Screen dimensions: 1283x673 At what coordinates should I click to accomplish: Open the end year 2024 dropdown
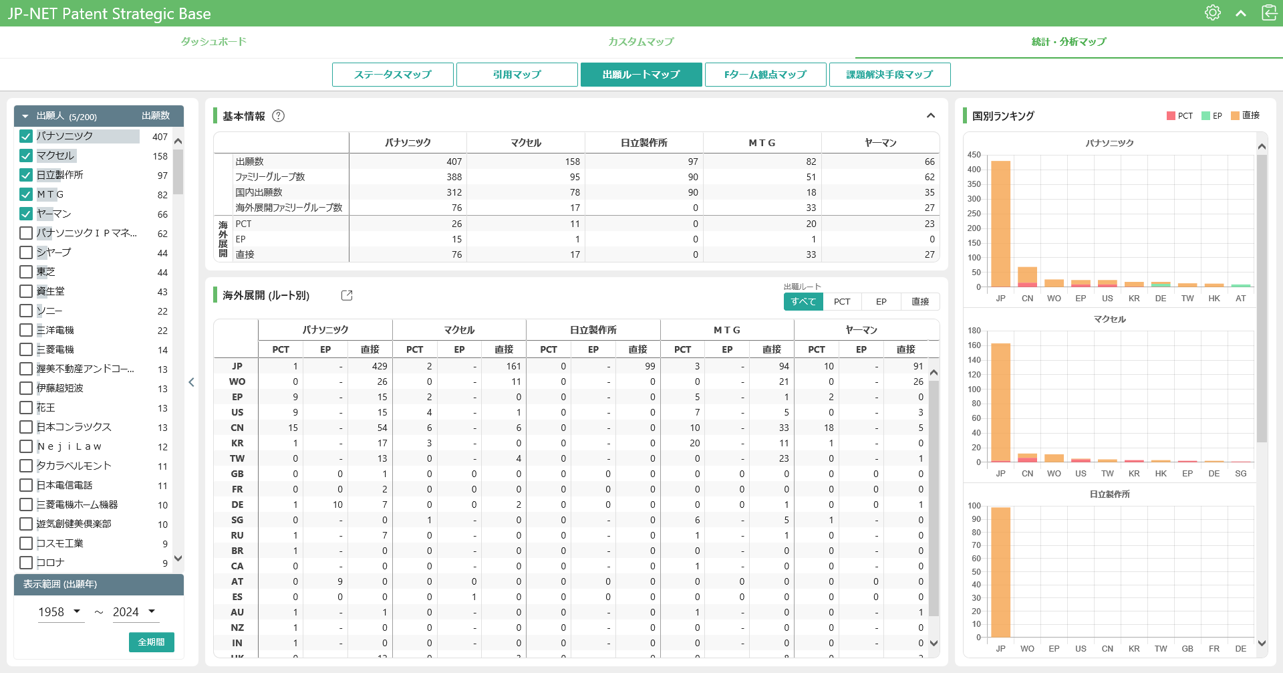pos(134,612)
